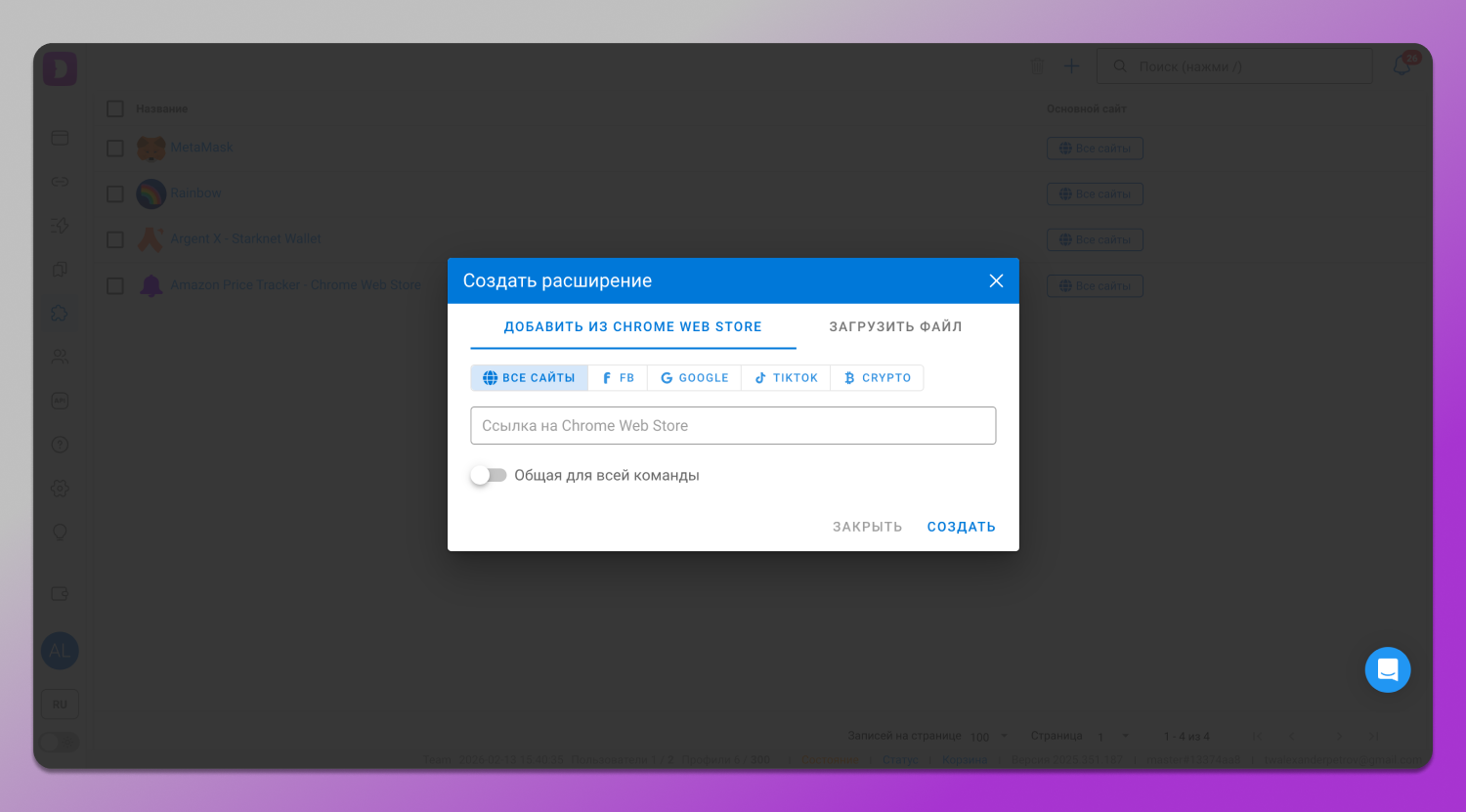The width and height of the screenshot is (1466, 812).
Task: Select the FB site filter
Action: pos(618,378)
